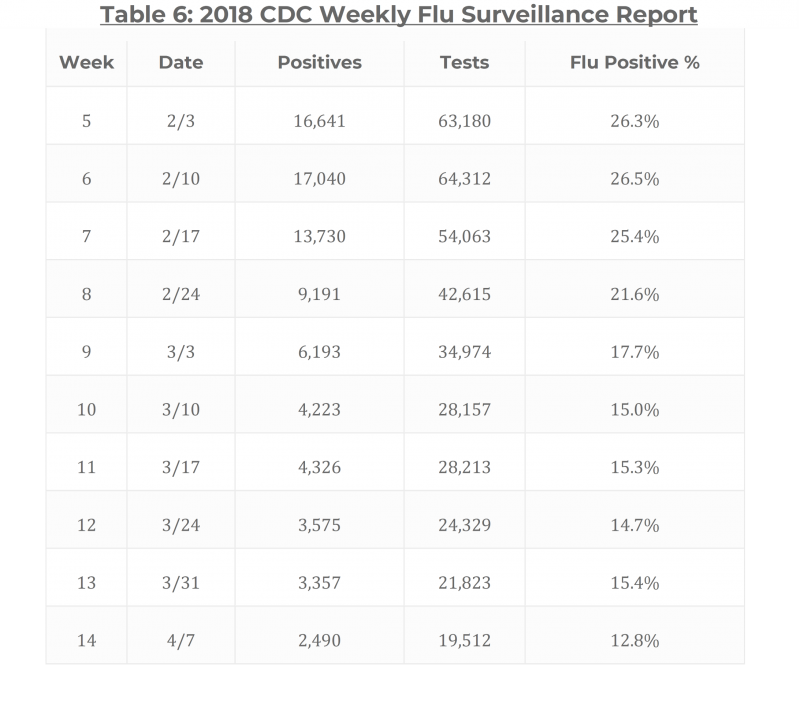The height and width of the screenshot is (703, 800).
Task: Select the Week column header
Action: point(87,62)
